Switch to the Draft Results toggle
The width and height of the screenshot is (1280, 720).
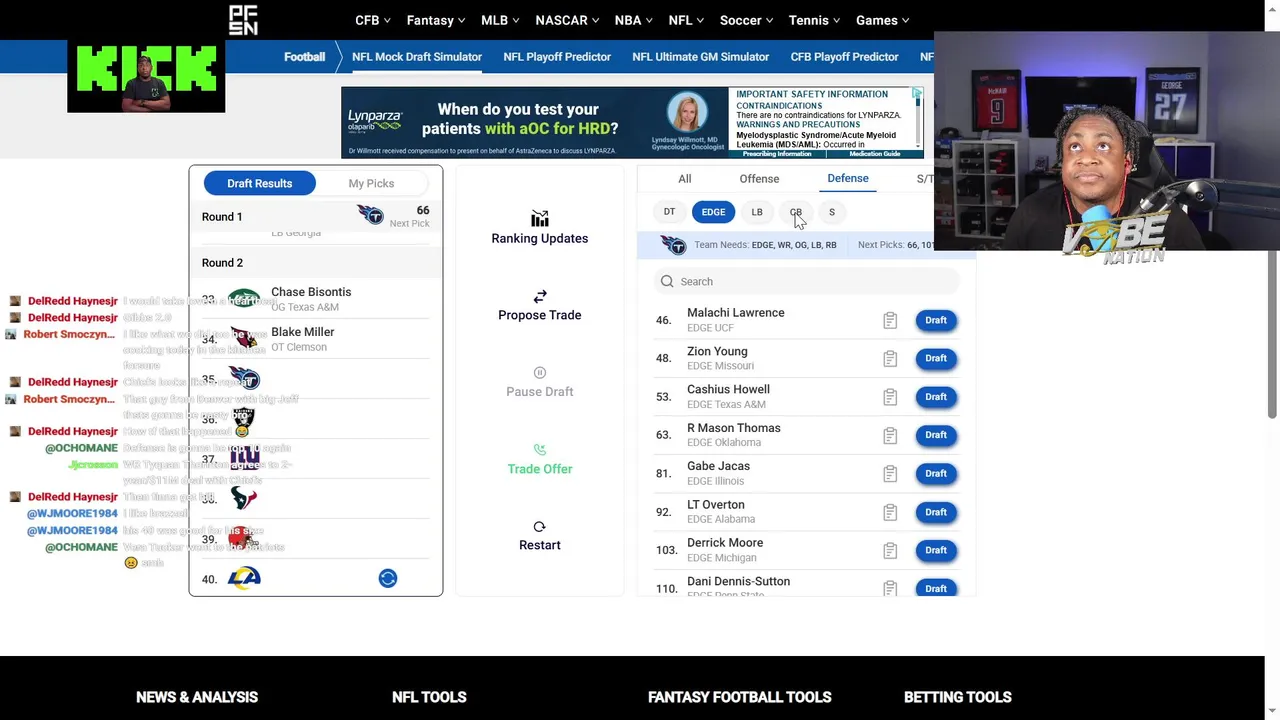coord(260,183)
